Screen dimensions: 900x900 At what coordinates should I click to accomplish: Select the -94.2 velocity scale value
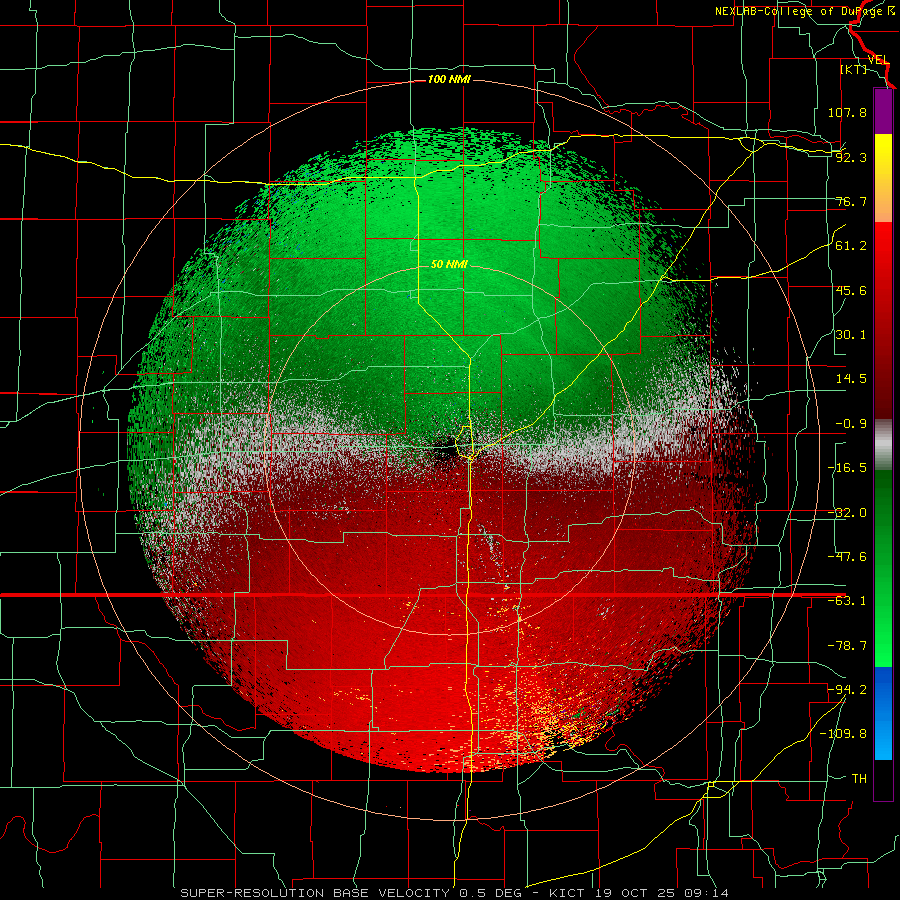tap(847, 689)
